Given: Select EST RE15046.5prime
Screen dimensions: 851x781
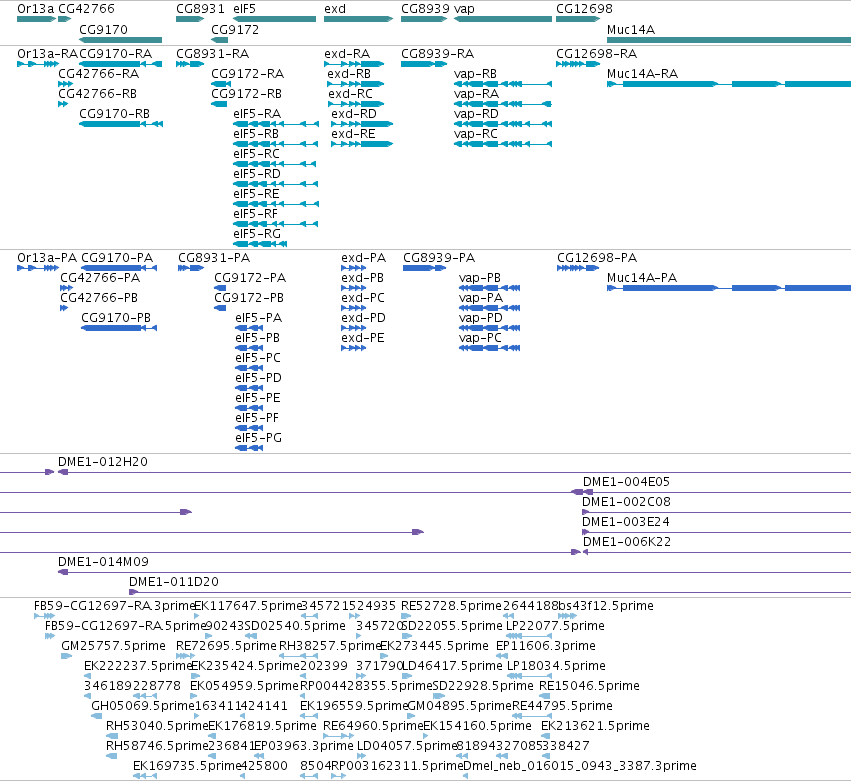Looking at the screenshot, I should point(544,696).
